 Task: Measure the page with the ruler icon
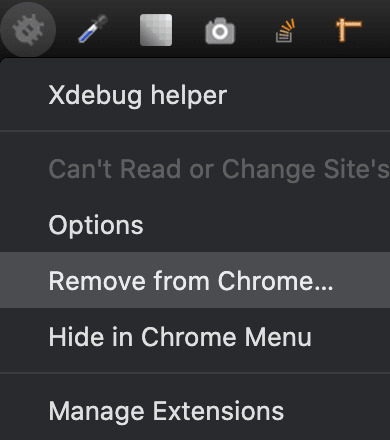(x=349, y=30)
